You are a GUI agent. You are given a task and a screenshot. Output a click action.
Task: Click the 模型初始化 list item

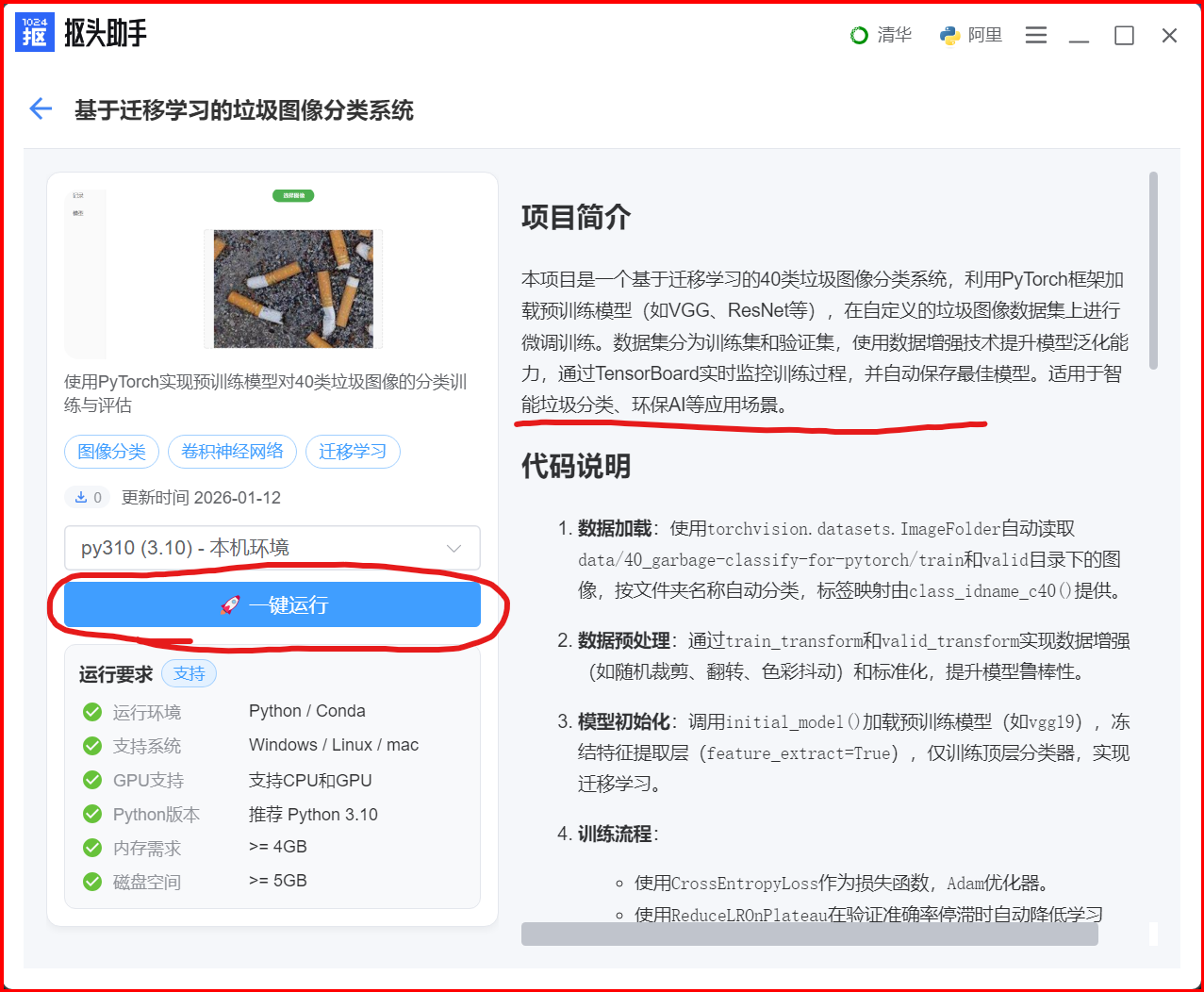[853, 752]
